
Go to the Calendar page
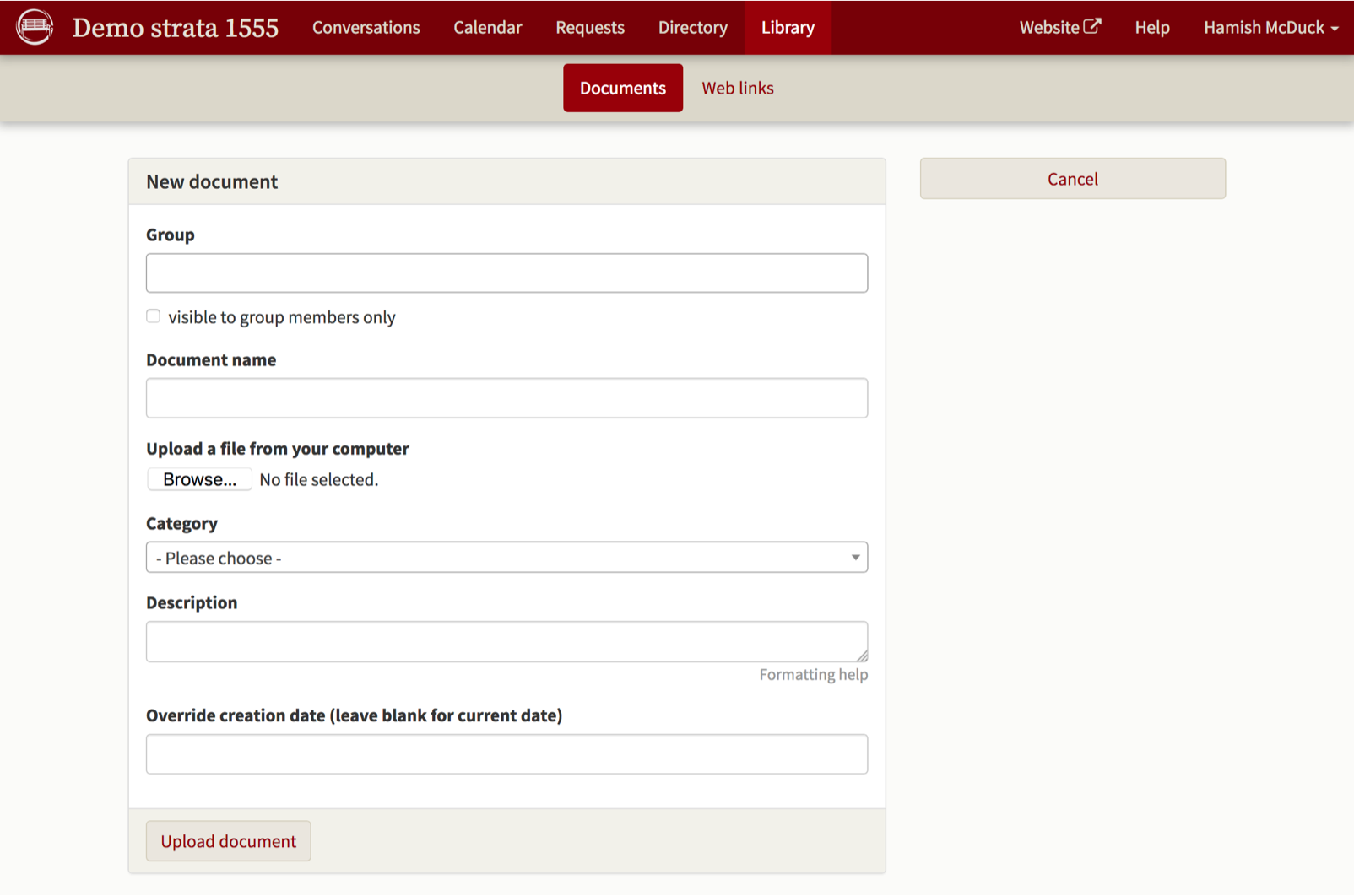click(487, 28)
